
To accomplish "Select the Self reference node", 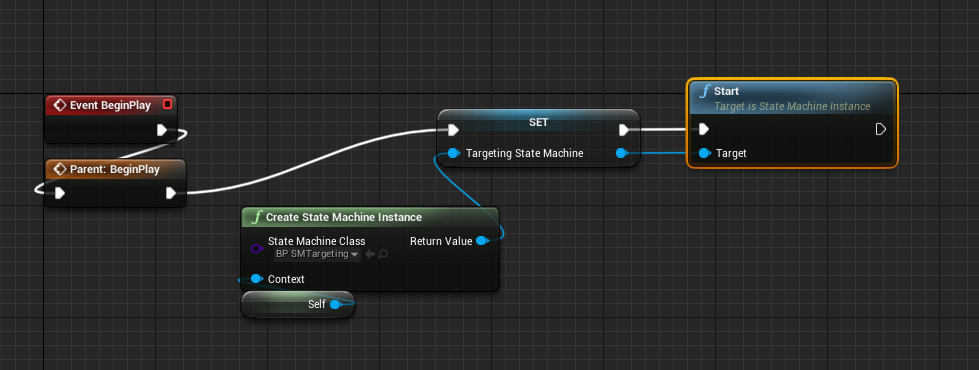I will [x=298, y=304].
